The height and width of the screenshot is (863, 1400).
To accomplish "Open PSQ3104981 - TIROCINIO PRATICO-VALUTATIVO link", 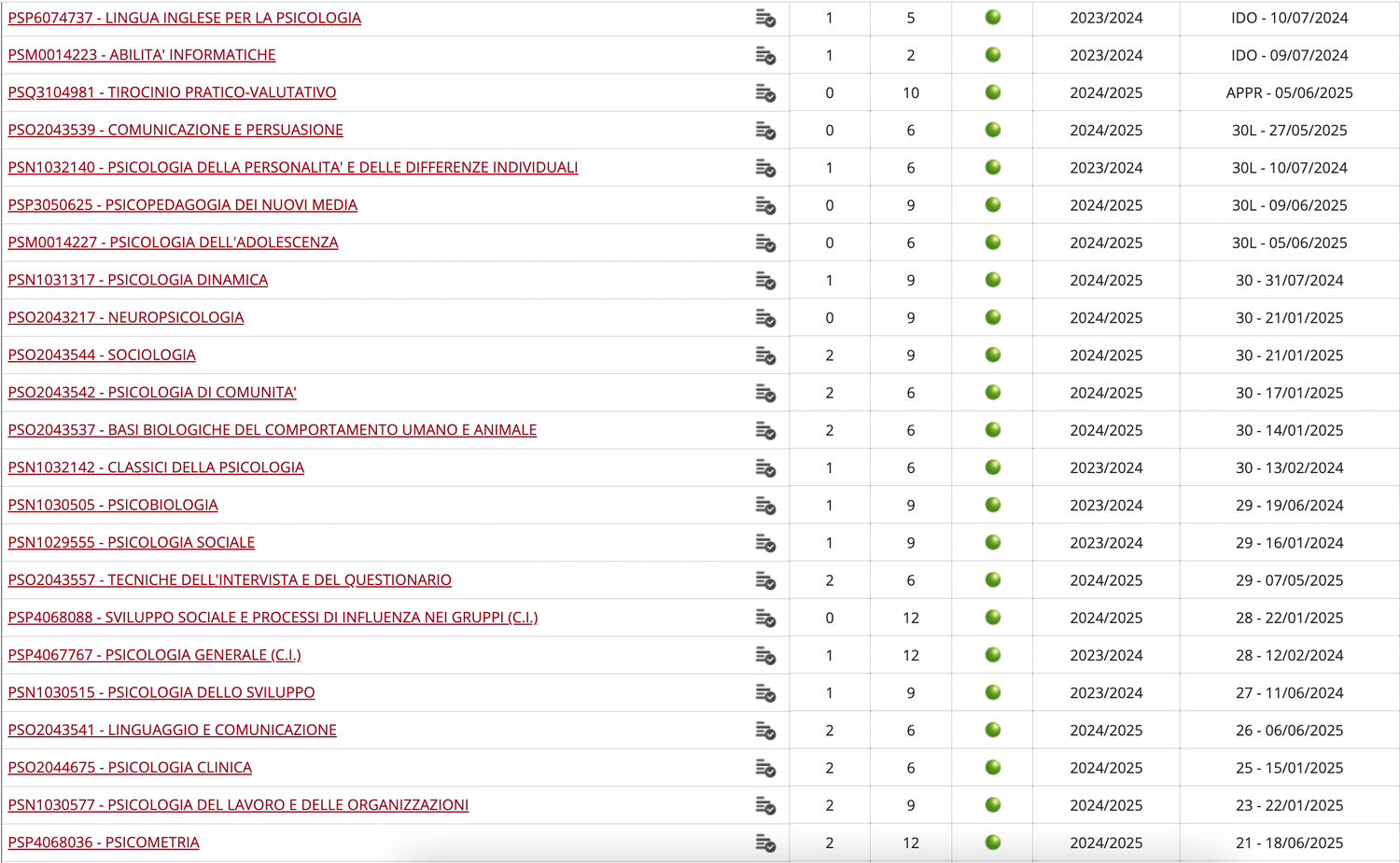I will [172, 92].
